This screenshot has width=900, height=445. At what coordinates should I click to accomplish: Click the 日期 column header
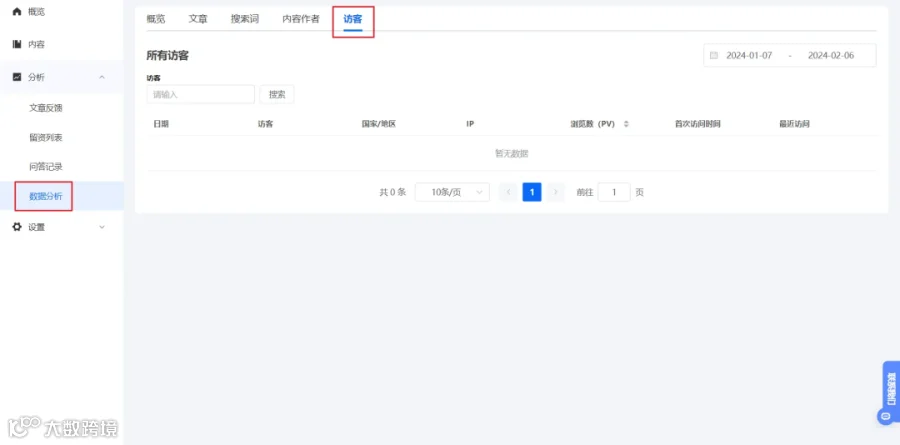161,124
